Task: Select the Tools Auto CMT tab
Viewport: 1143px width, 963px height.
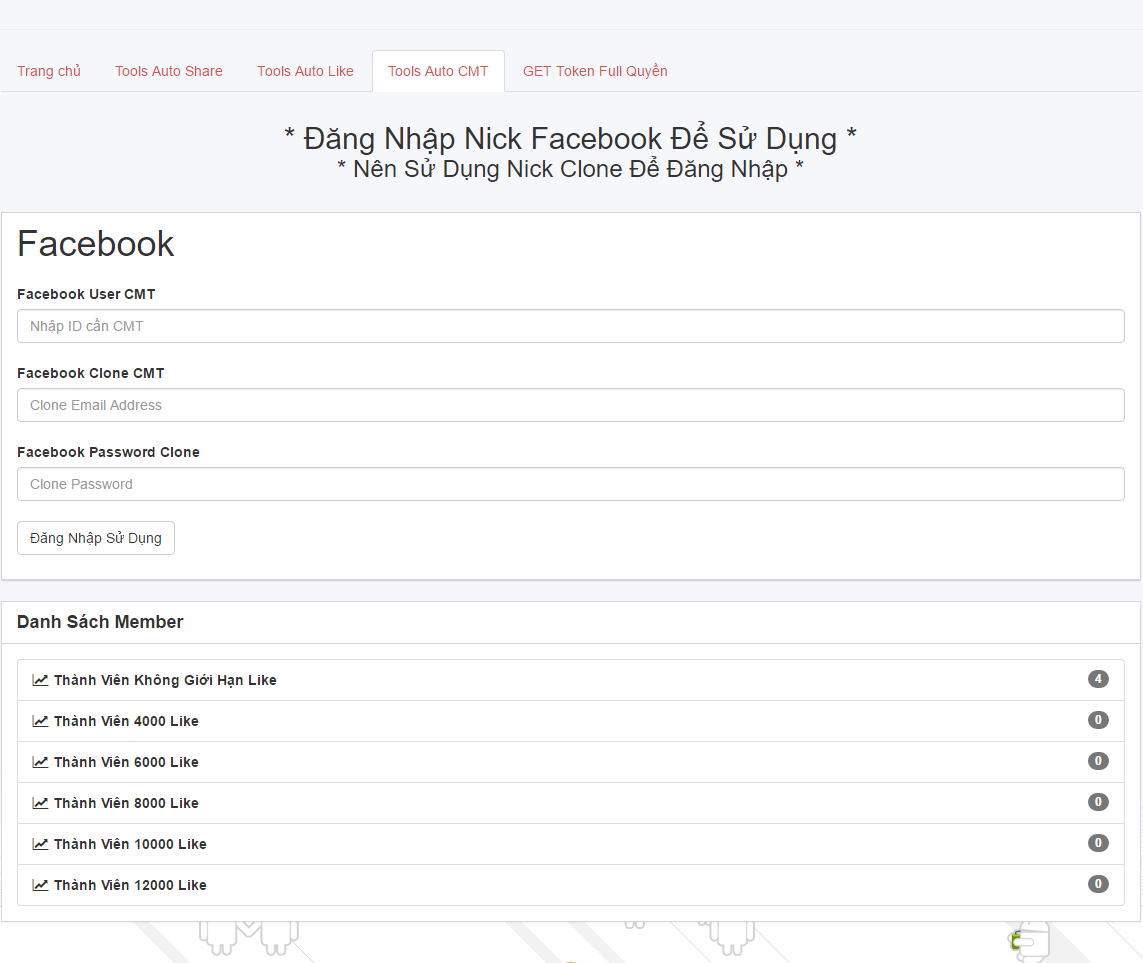Action: pyautogui.click(x=438, y=71)
